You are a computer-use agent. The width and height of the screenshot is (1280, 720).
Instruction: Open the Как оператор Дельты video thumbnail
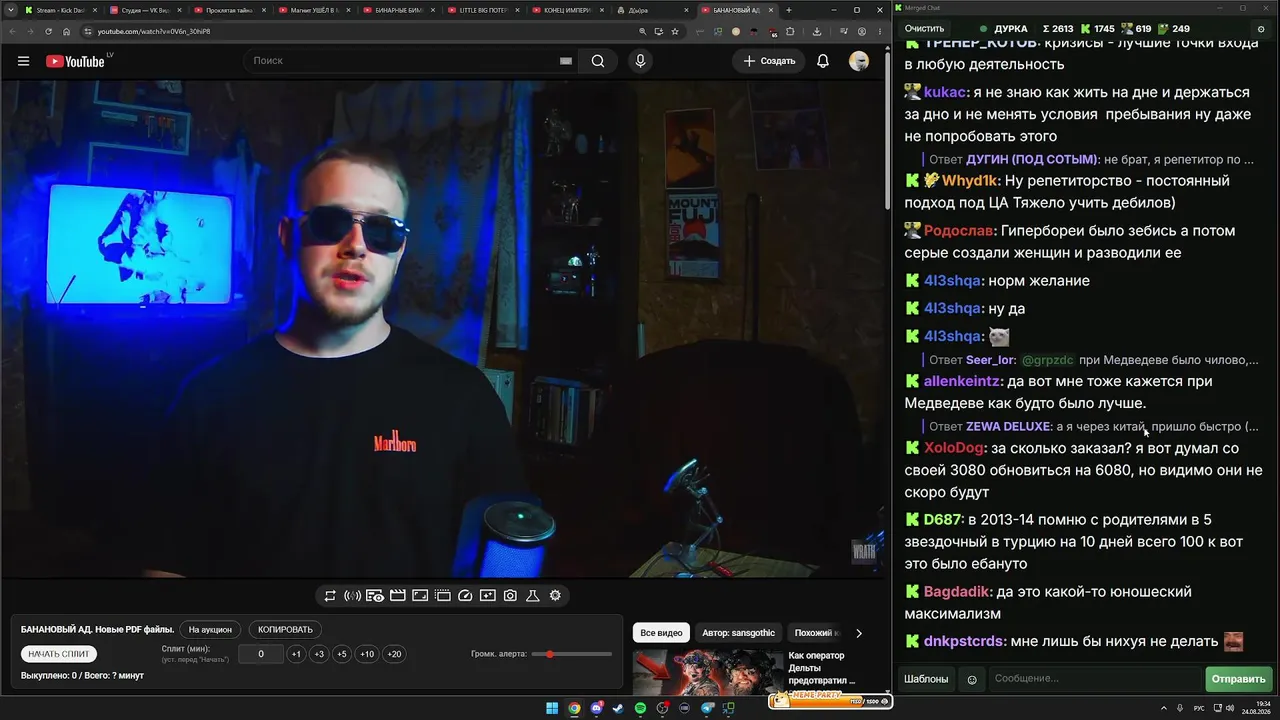tap(708, 672)
